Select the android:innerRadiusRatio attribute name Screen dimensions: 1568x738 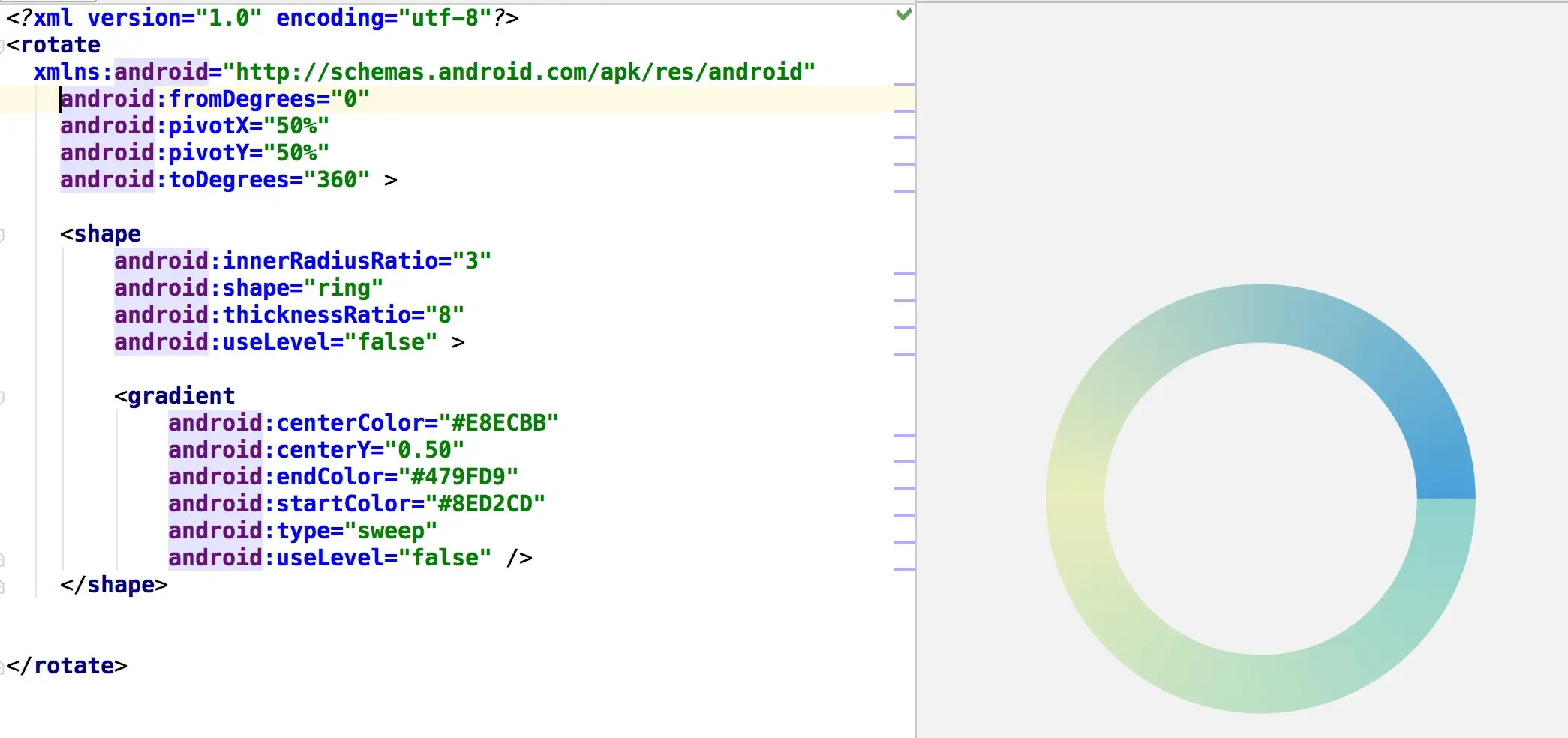click(276, 261)
